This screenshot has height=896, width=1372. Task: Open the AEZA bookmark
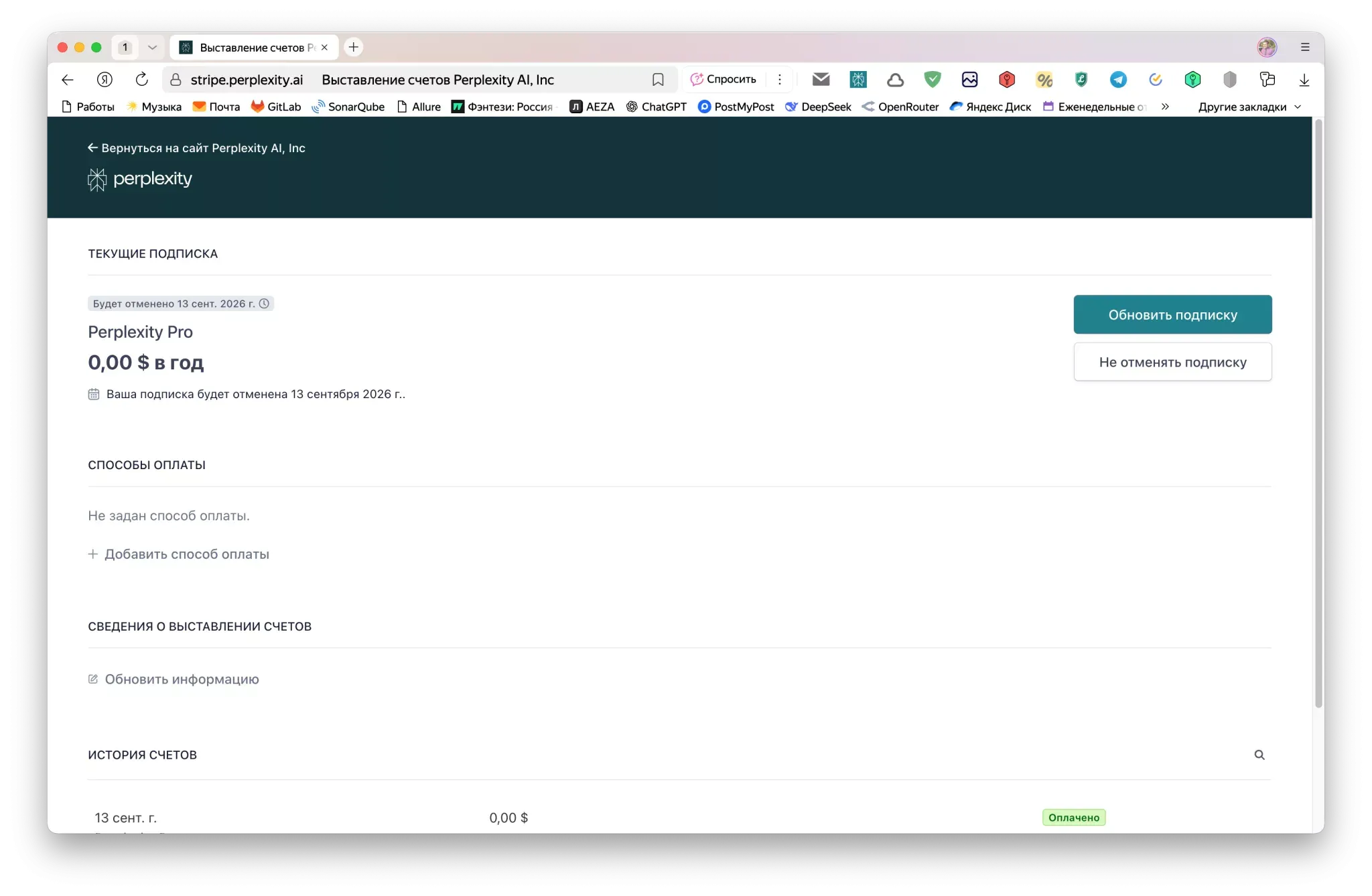point(592,107)
